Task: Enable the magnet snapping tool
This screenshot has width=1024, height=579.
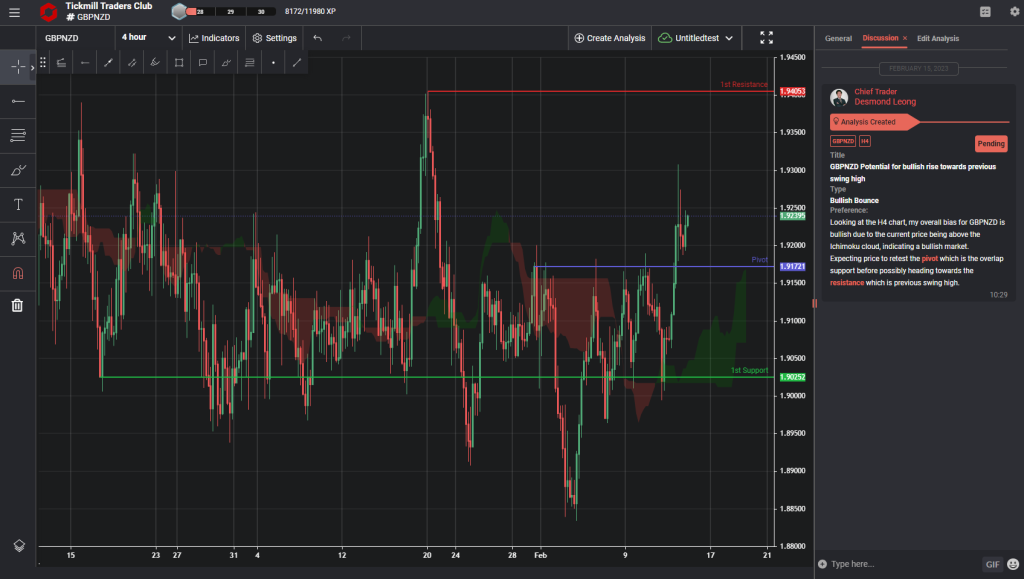Action: 17,272
